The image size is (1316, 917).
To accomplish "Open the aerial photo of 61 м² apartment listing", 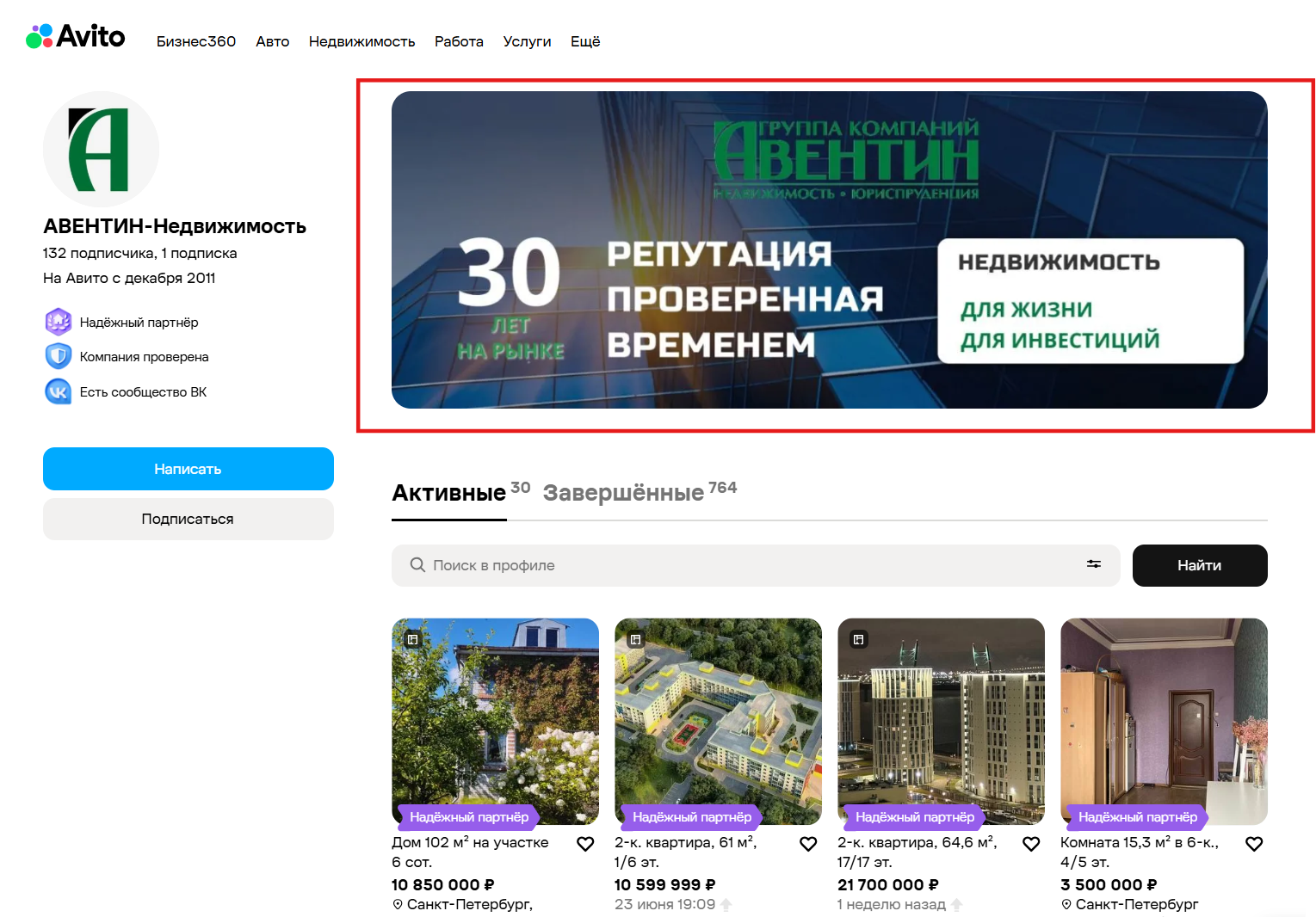I will click(x=719, y=721).
